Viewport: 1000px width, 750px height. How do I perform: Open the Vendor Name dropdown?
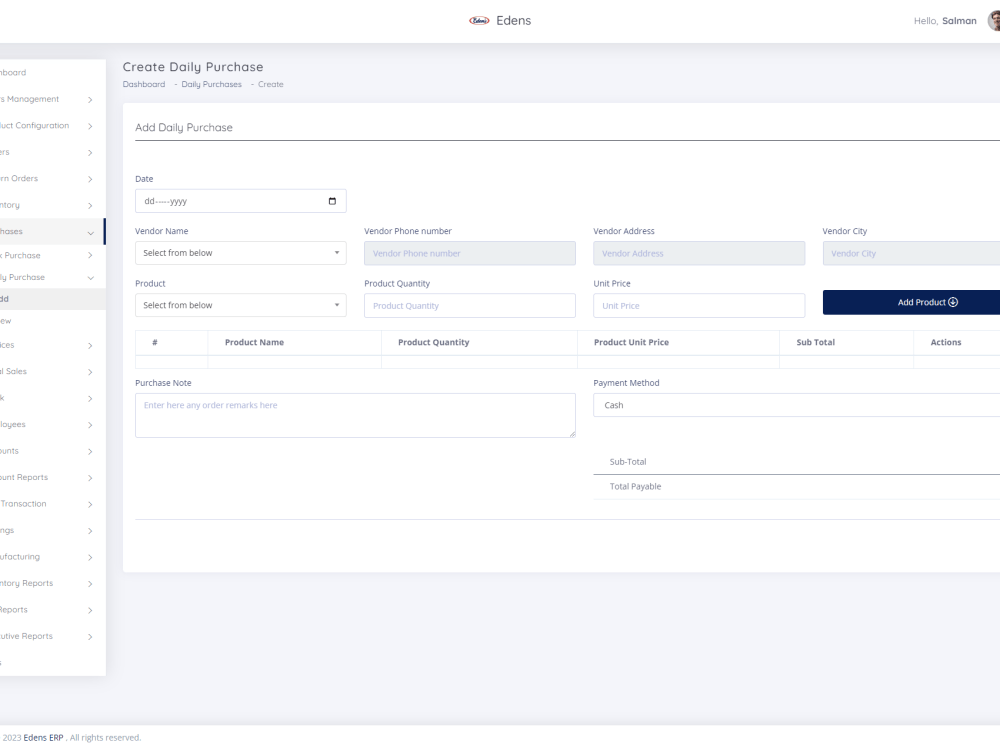(240, 253)
